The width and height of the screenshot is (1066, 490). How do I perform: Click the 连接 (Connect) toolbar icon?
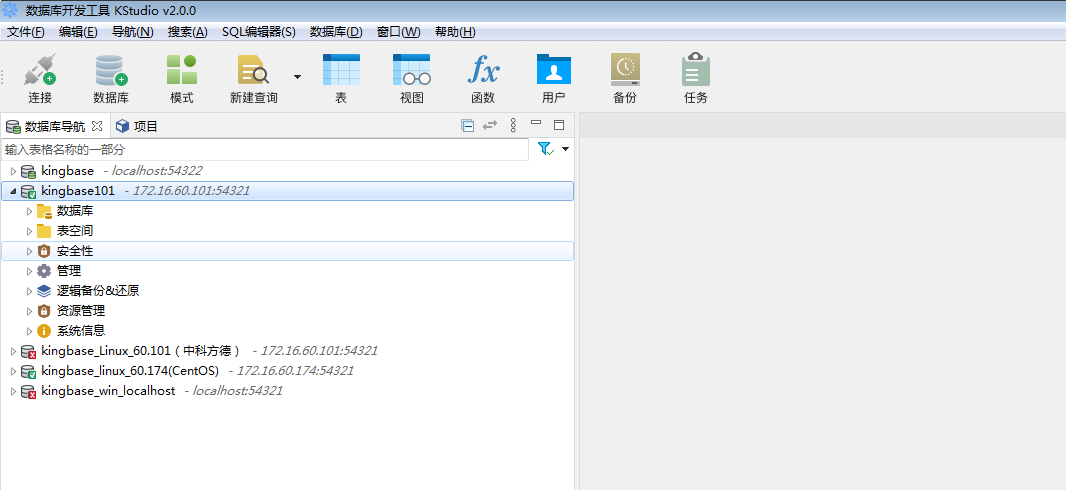[40, 72]
